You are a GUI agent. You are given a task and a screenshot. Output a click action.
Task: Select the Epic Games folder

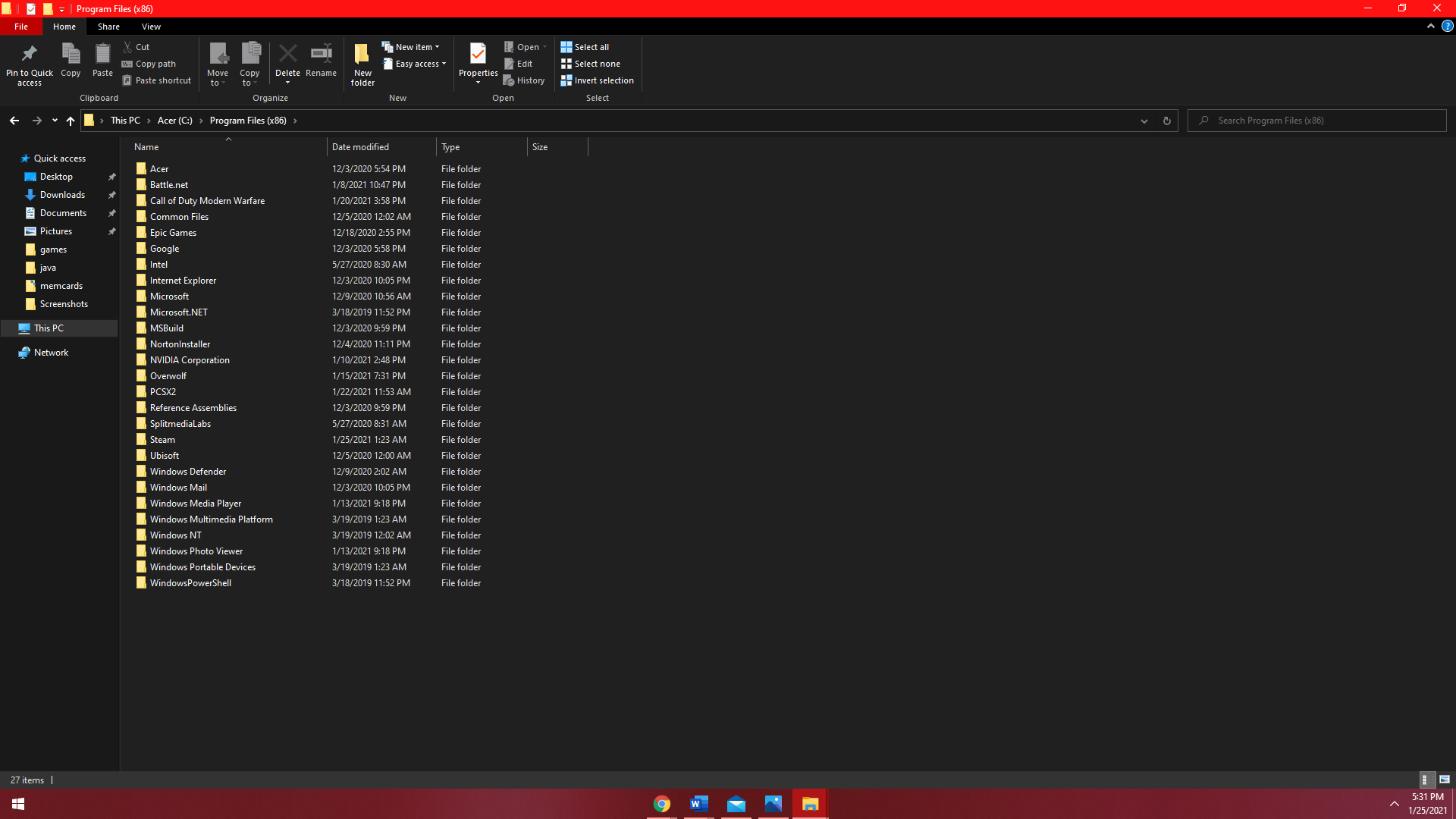pyautogui.click(x=173, y=233)
